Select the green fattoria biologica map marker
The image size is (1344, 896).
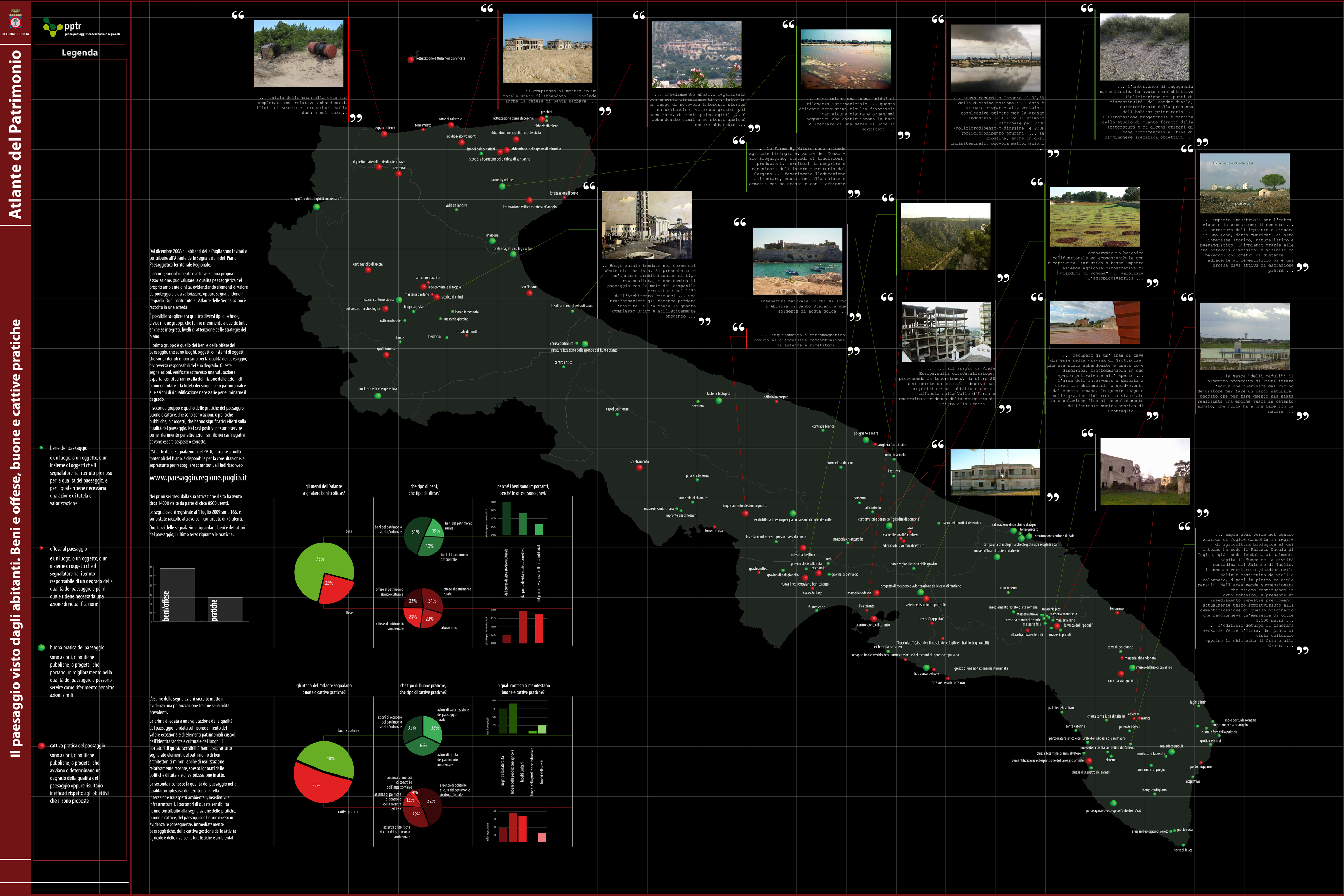[719, 400]
